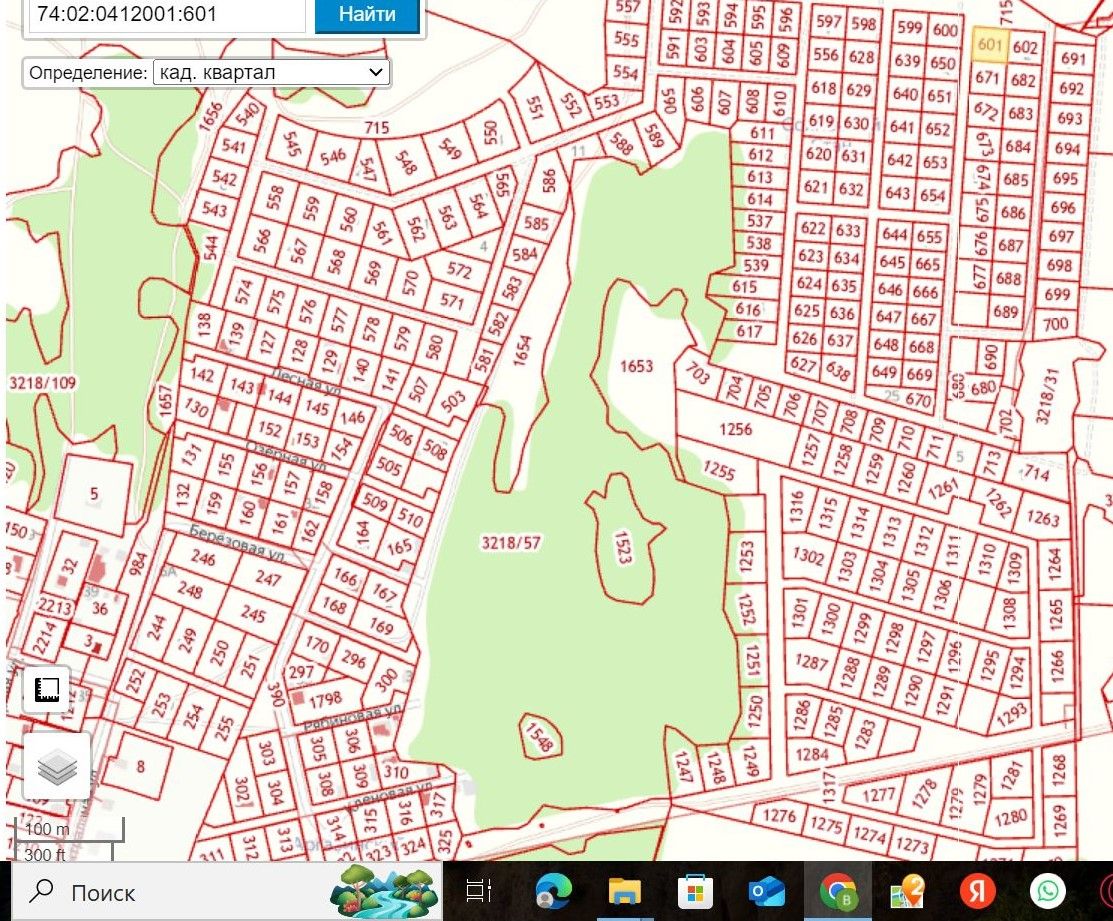
Task: Open Outlook from the taskbar
Action: [767, 891]
